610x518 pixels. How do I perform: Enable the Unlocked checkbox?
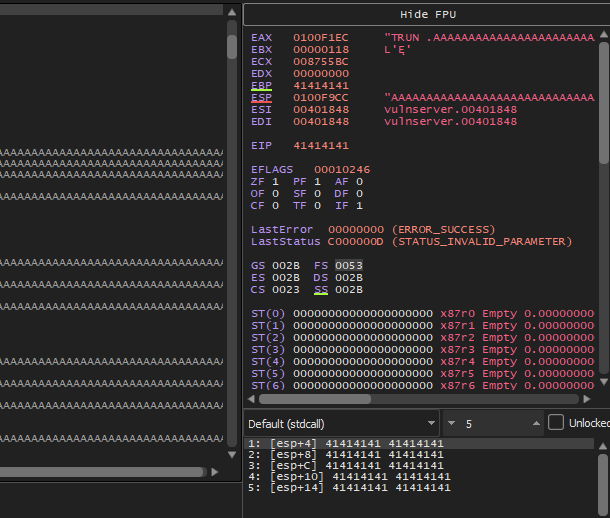coord(557,423)
